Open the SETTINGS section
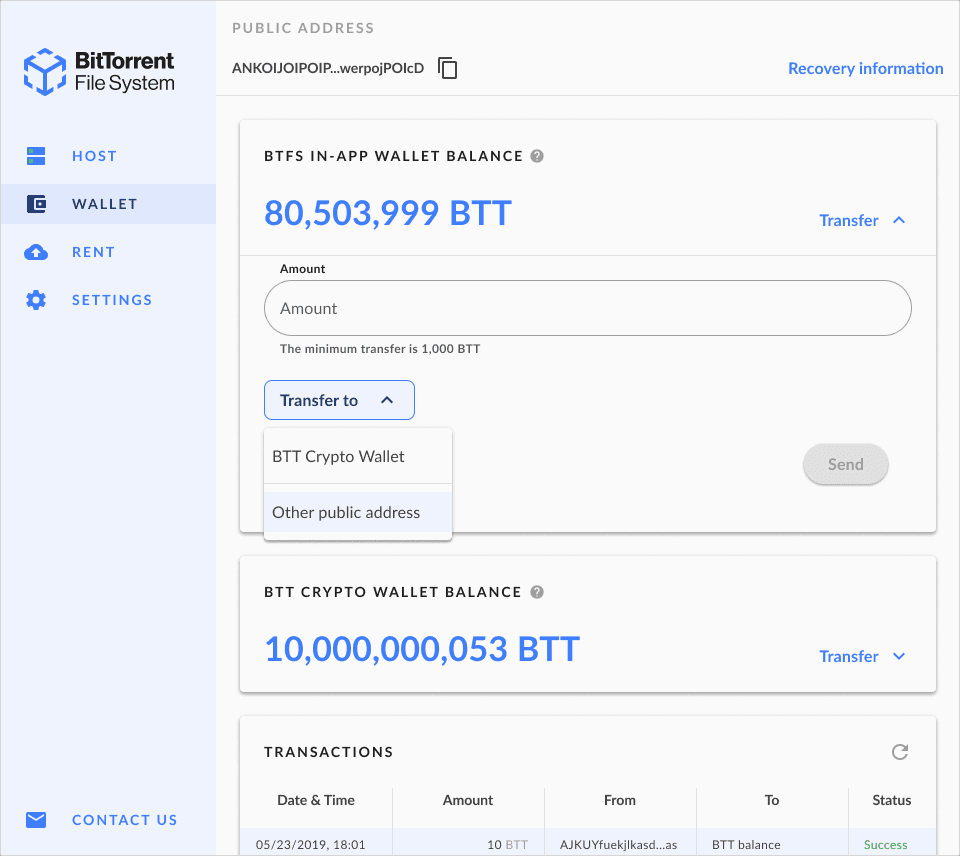Viewport: 960px width, 856px height. [x=112, y=300]
